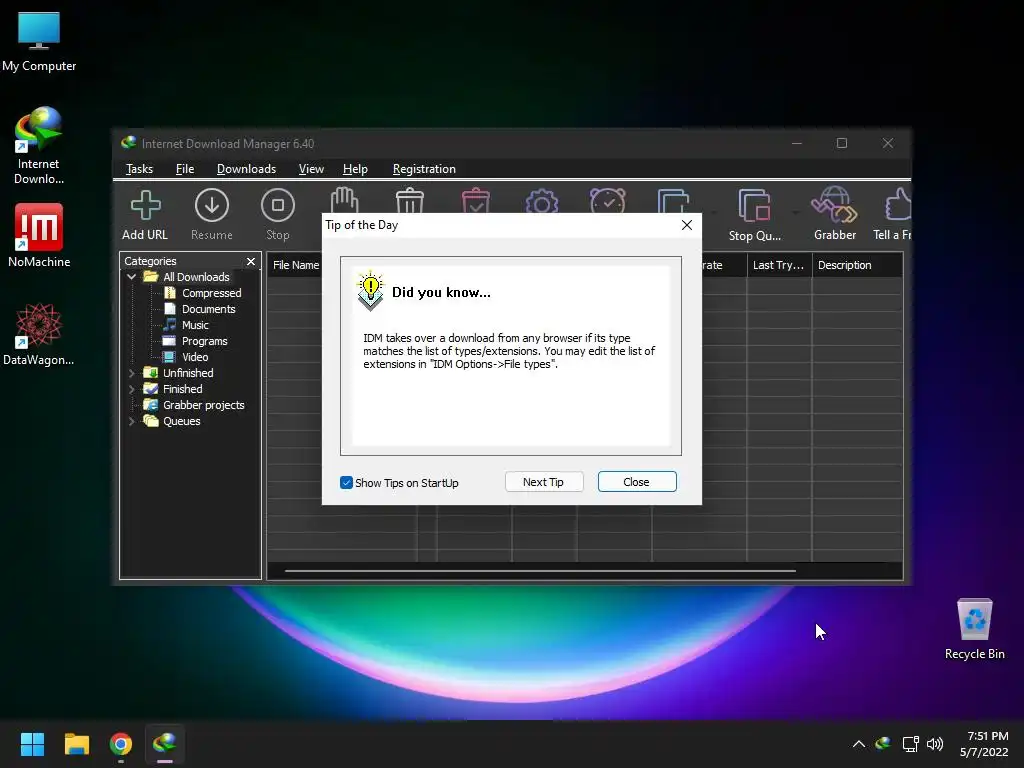Click the IDM icon in the taskbar
Image resolution: width=1024 pixels, height=768 pixels.
click(x=165, y=744)
